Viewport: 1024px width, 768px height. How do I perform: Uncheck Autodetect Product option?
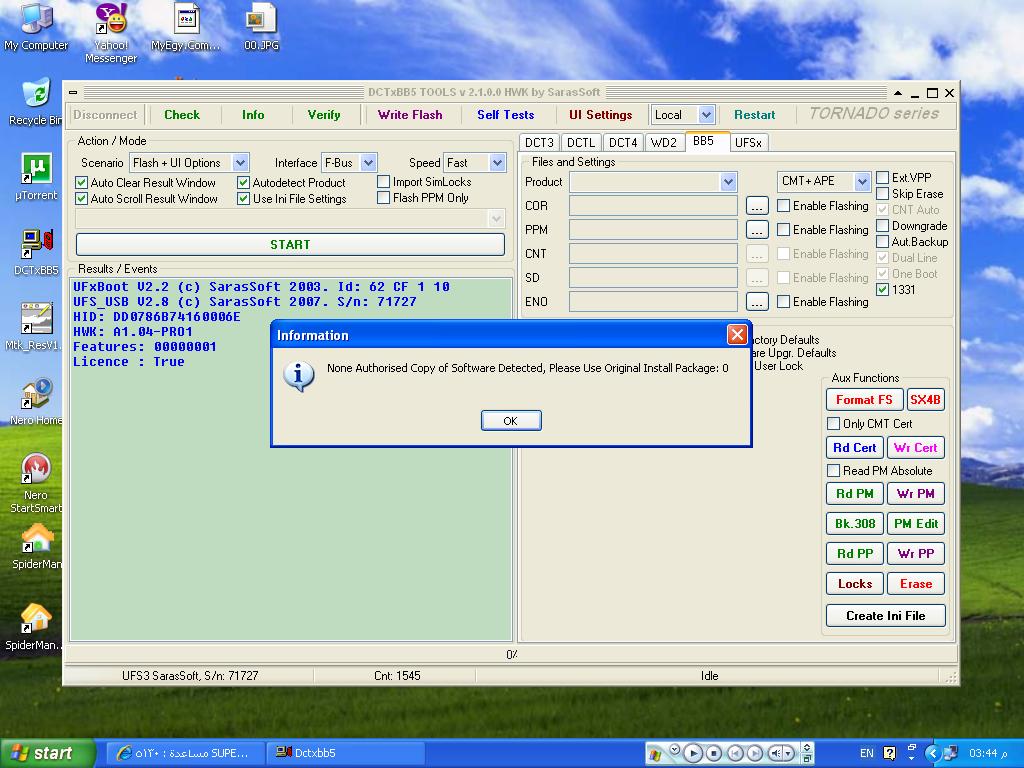[x=244, y=182]
